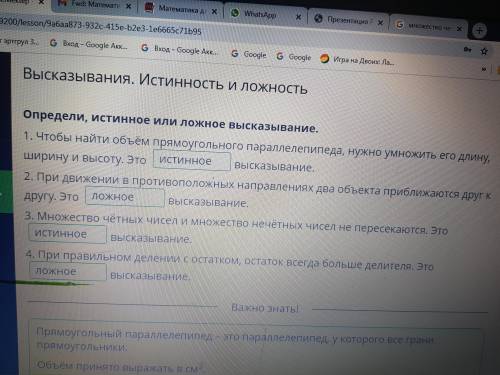Open the first Google bookmark
Viewport: 500px width, 375px height.
[249, 54]
